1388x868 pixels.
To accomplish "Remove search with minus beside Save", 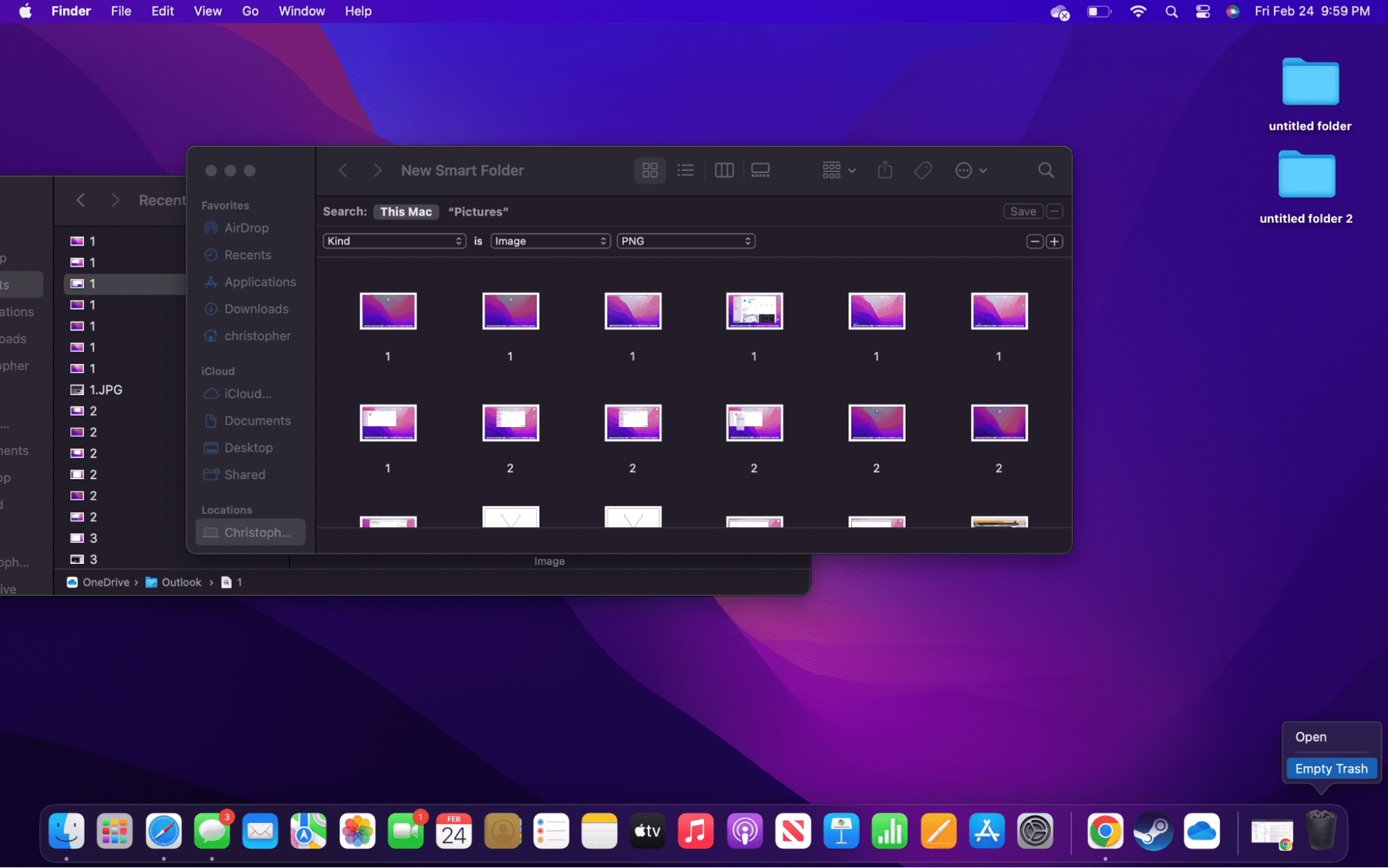I will pyautogui.click(x=1054, y=211).
